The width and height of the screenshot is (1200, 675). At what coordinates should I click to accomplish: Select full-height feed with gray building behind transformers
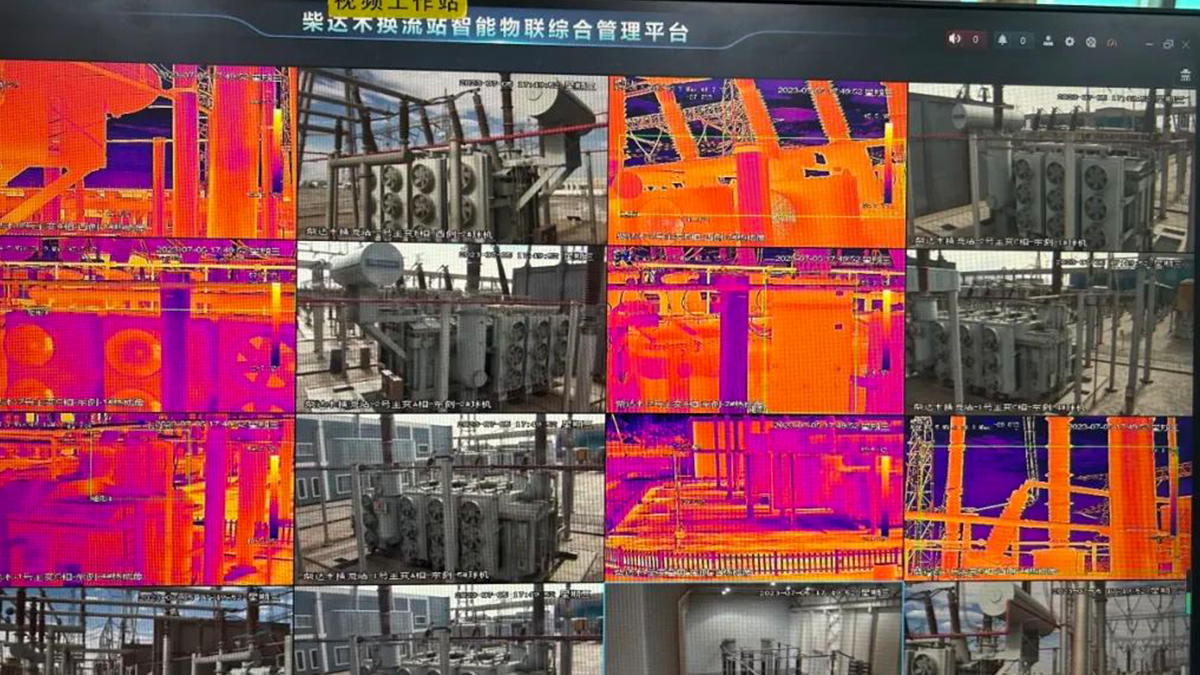tap(450, 498)
